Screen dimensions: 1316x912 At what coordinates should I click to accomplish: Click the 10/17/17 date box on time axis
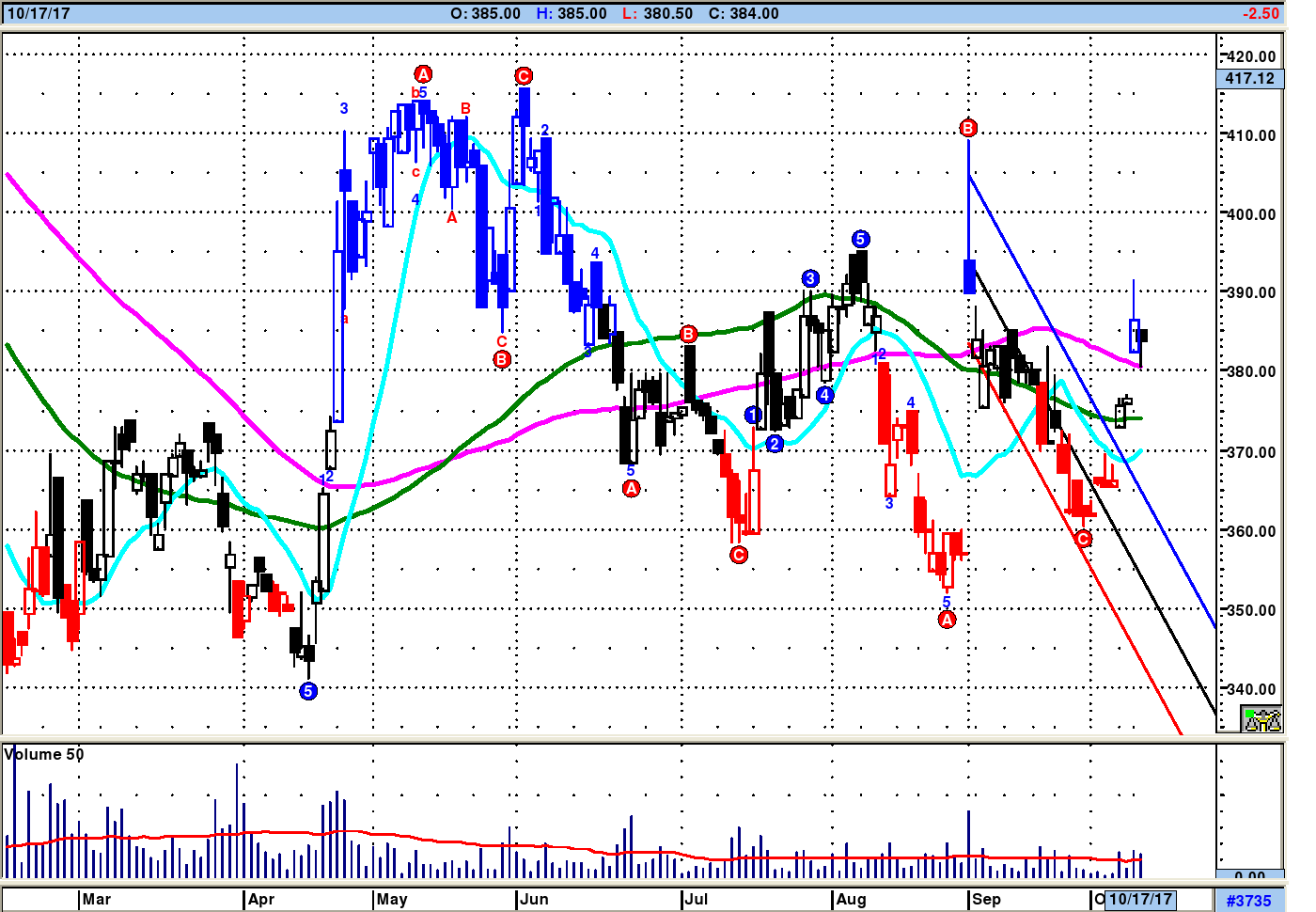pyautogui.click(x=1140, y=899)
